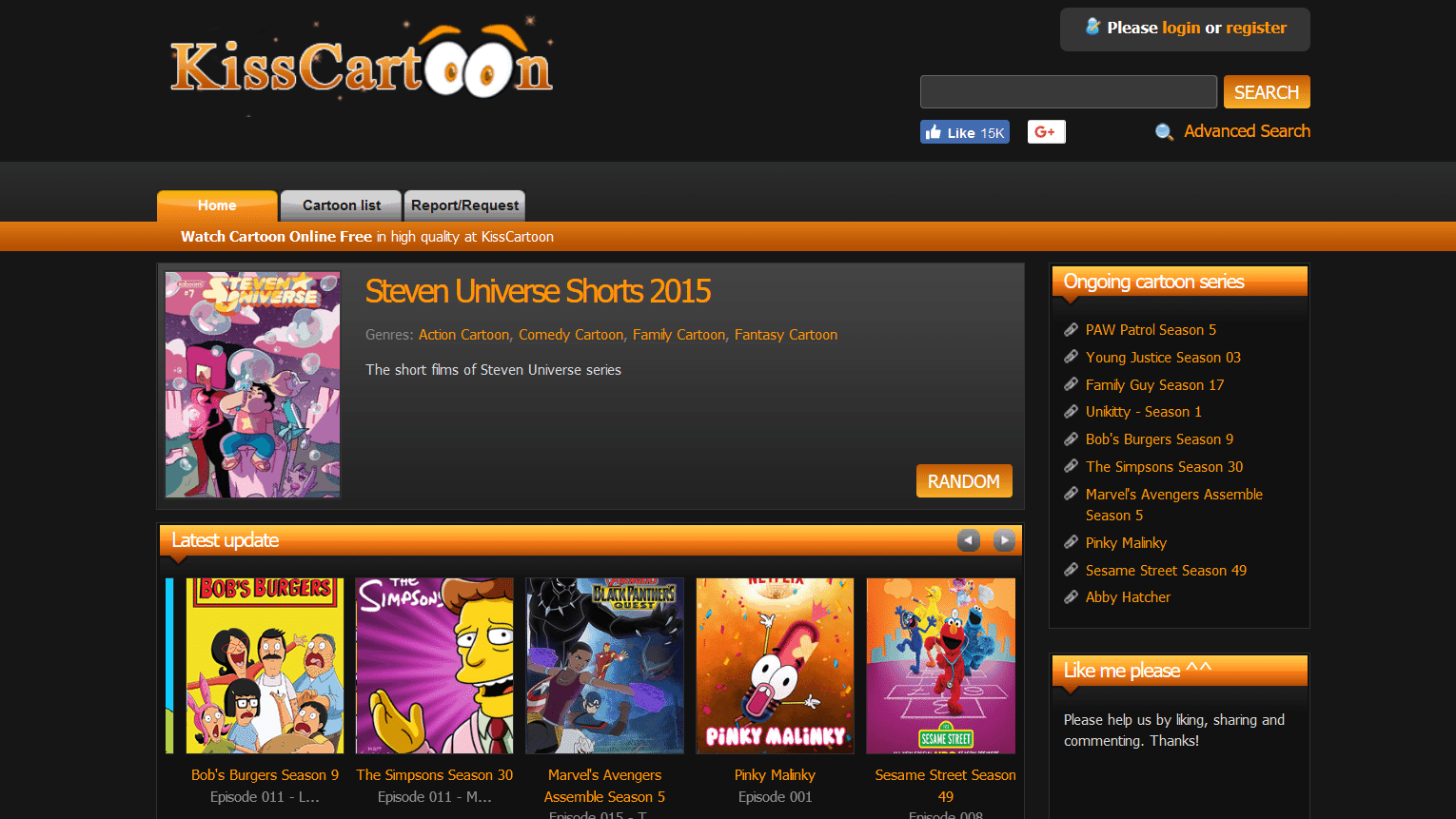Image resolution: width=1456 pixels, height=819 pixels.
Task: Open Steven Universe Shorts 2015 title
Action: pos(538,291)
